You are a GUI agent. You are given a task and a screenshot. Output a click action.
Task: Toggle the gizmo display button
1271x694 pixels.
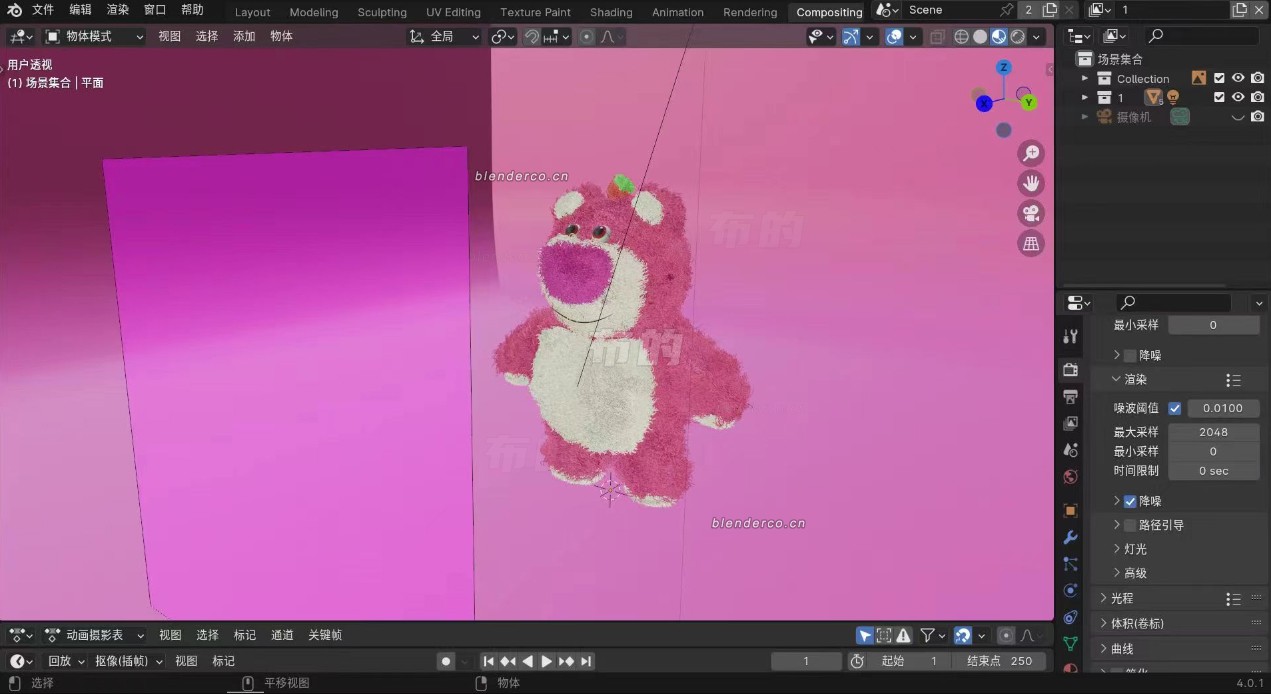[851, 36]
